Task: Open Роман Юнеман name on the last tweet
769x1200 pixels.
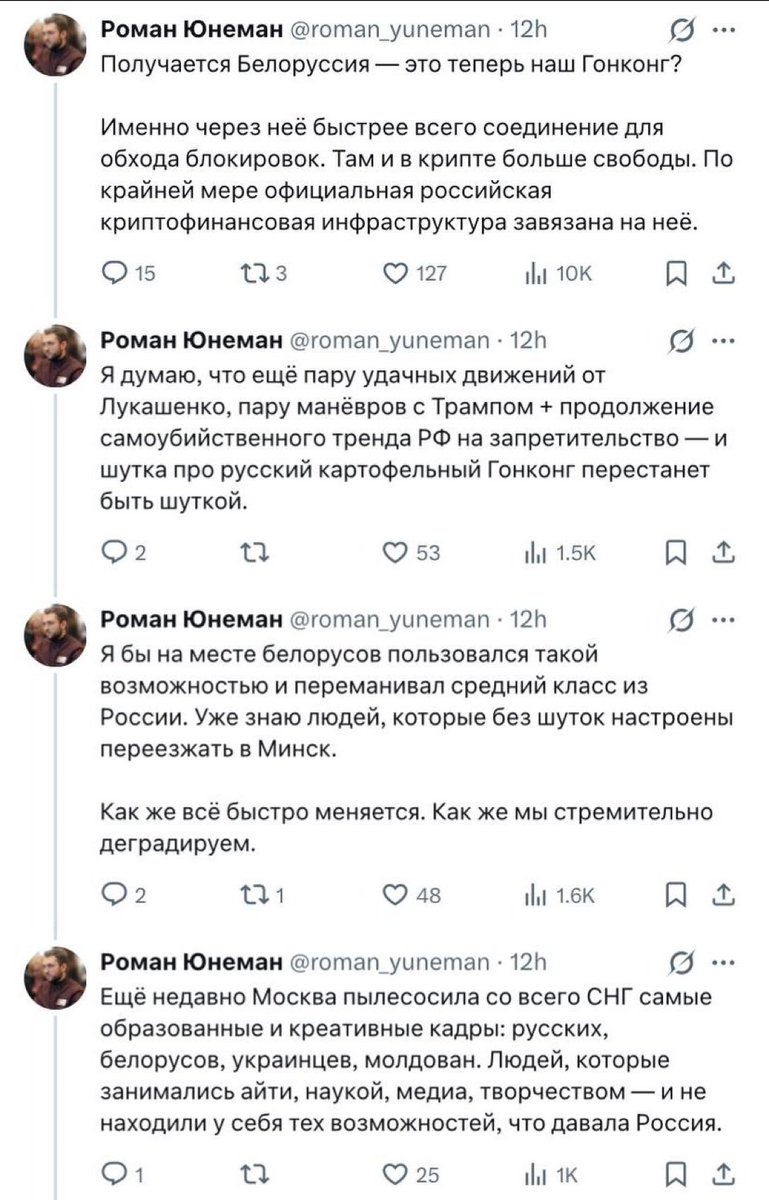Action: click(x=191, y=963)
